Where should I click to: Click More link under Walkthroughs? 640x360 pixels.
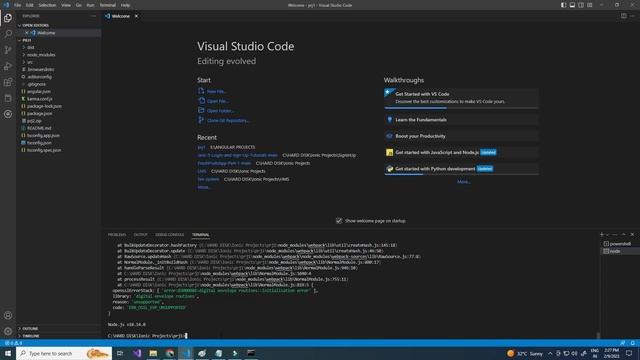point(463,182)
